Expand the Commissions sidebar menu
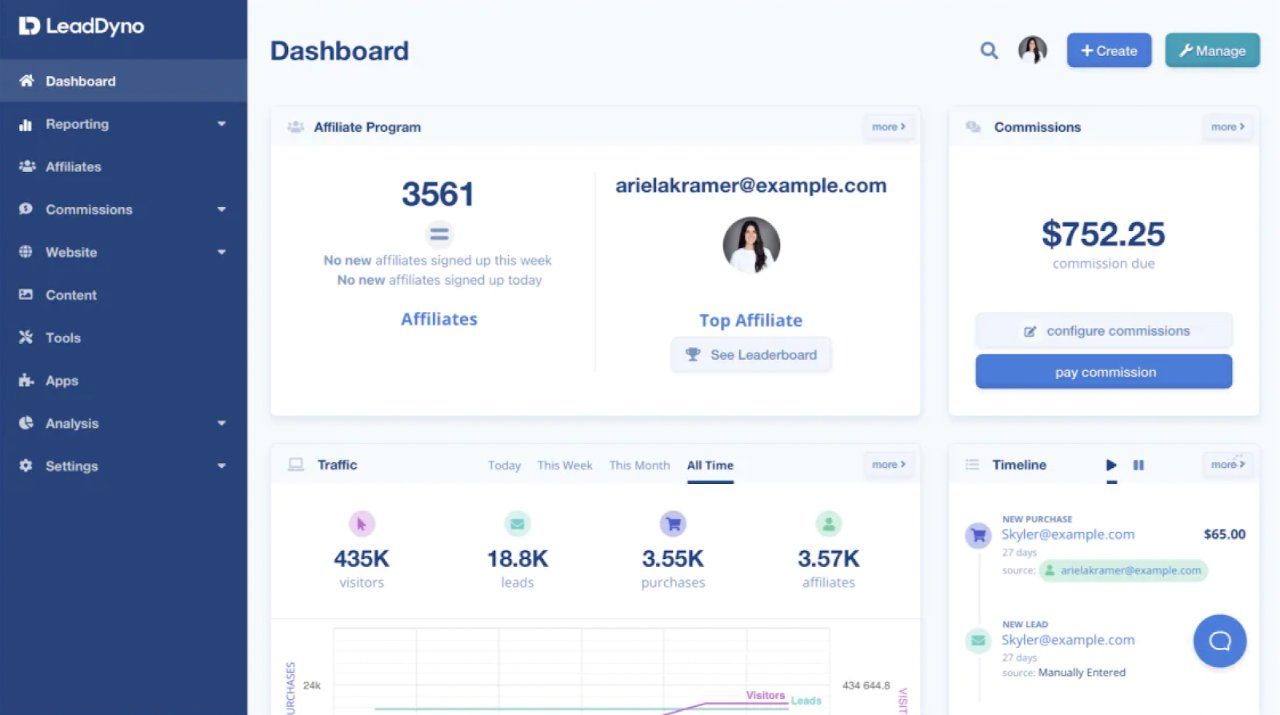This screenshot has height=715, width=1280. click(221, 209)
